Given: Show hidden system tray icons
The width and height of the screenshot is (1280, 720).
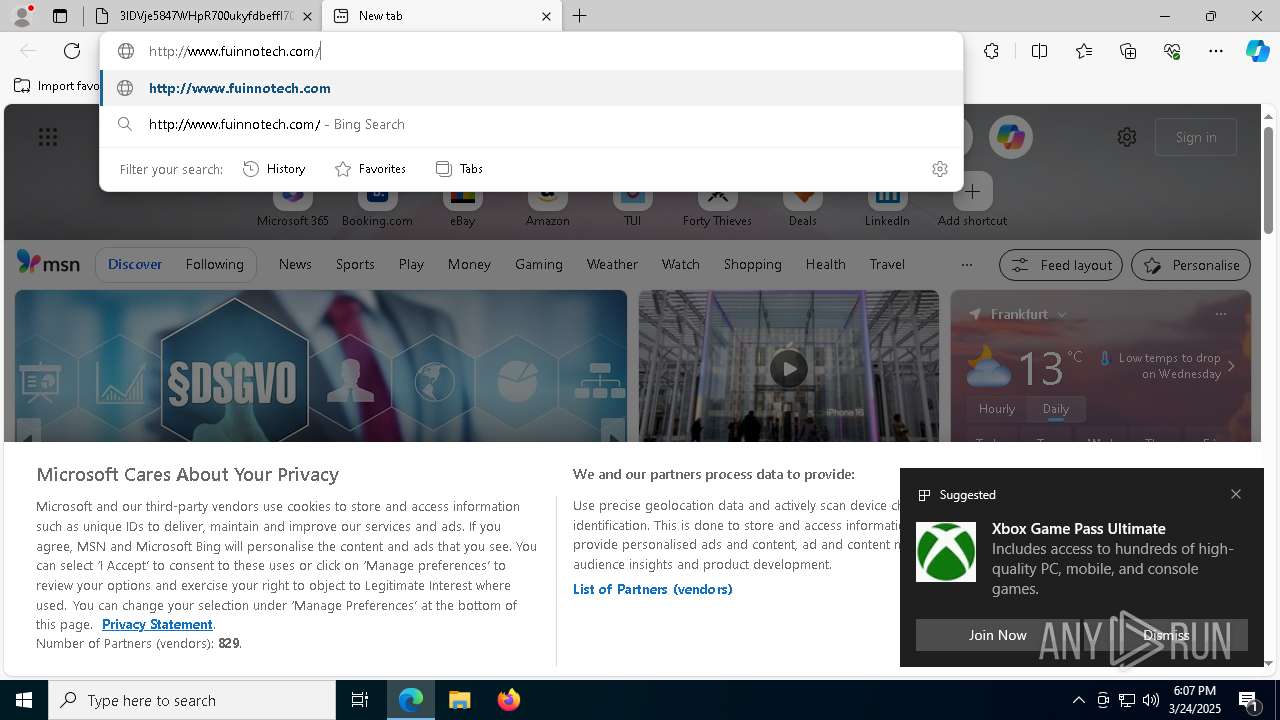Looking at the screenshot, I should 1078,700.
